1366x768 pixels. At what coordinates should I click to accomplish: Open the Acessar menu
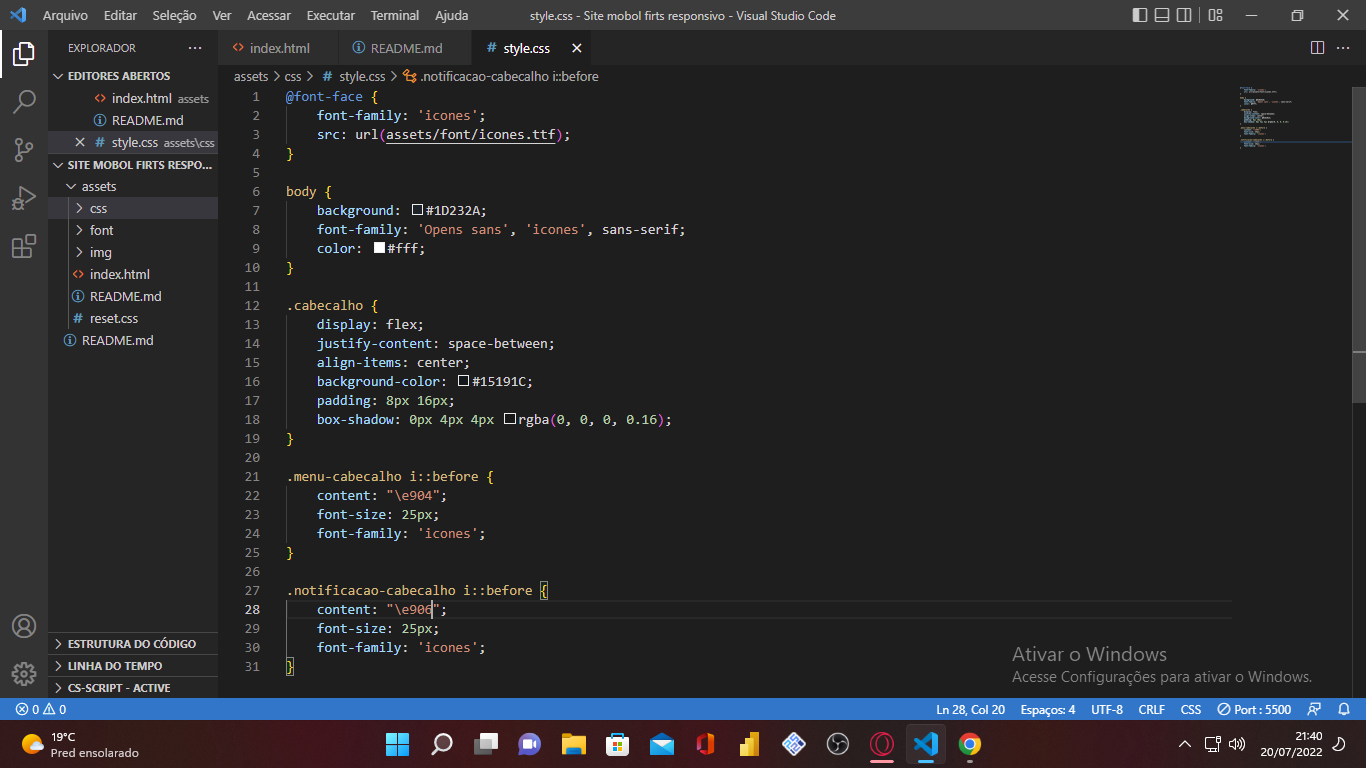(x=268, y=16)
